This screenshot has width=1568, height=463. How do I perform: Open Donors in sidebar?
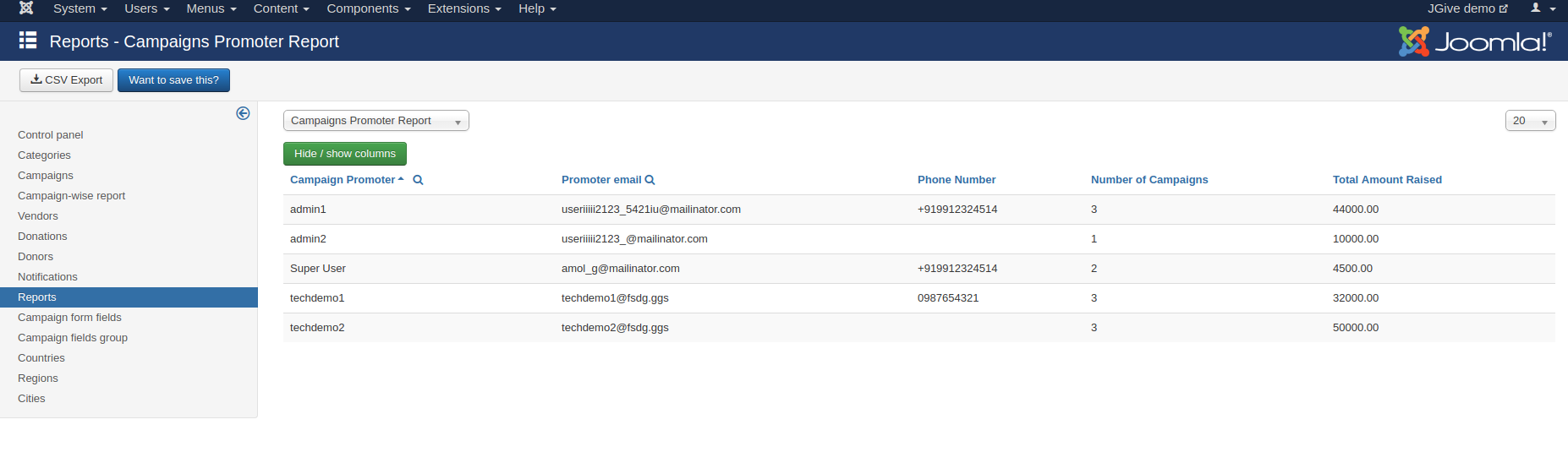click(x=36, y=257)
